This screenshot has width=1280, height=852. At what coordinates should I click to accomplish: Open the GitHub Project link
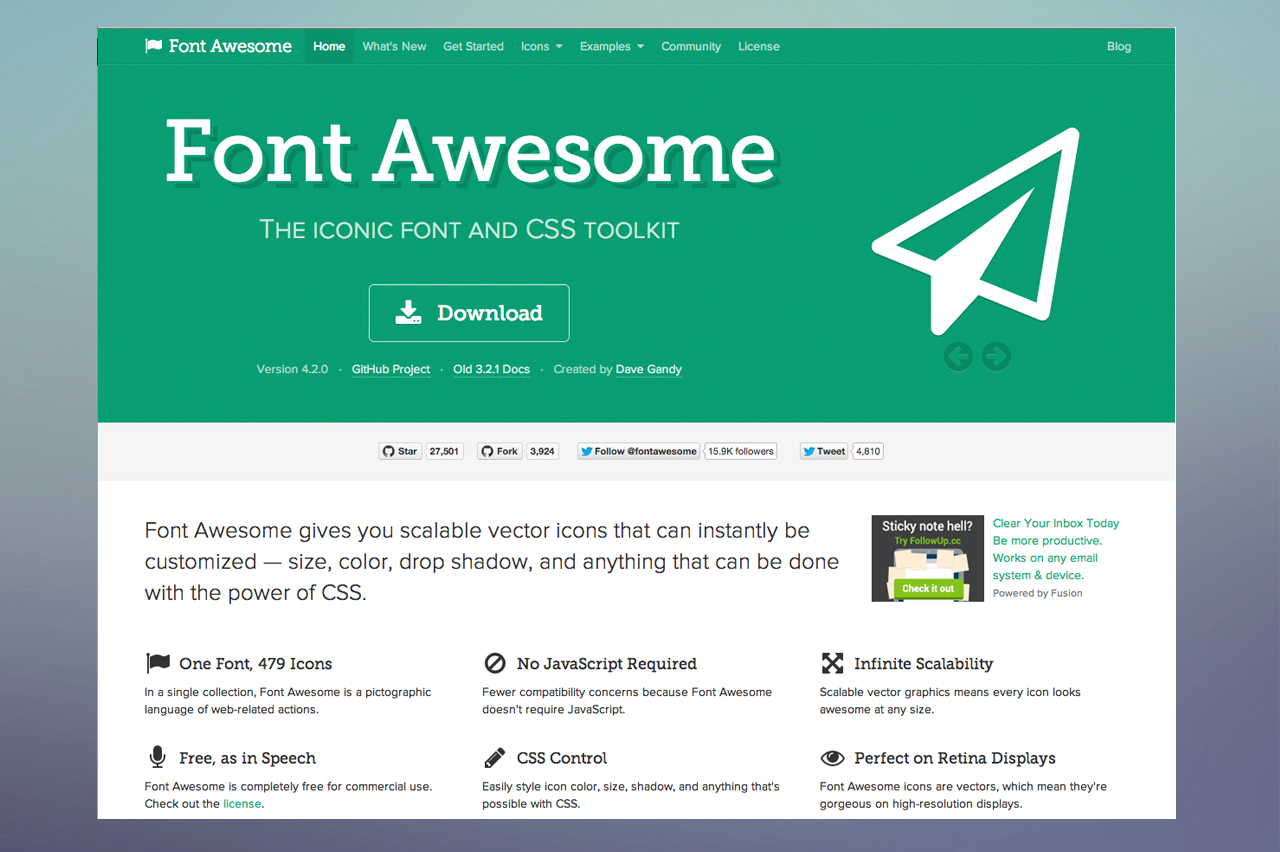pos(391,369)
